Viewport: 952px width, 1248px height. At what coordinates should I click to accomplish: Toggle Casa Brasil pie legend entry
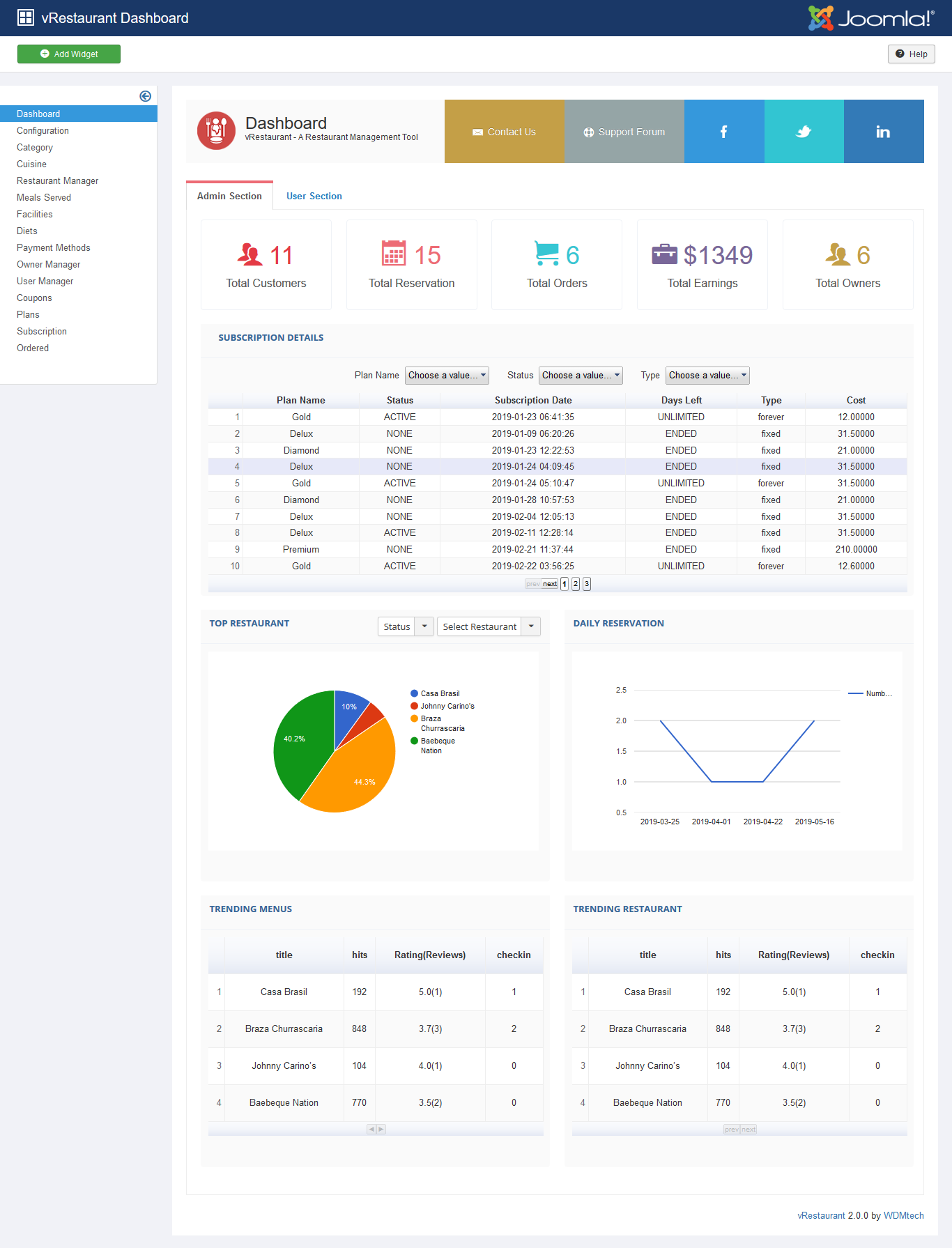(x=439, y=693)
